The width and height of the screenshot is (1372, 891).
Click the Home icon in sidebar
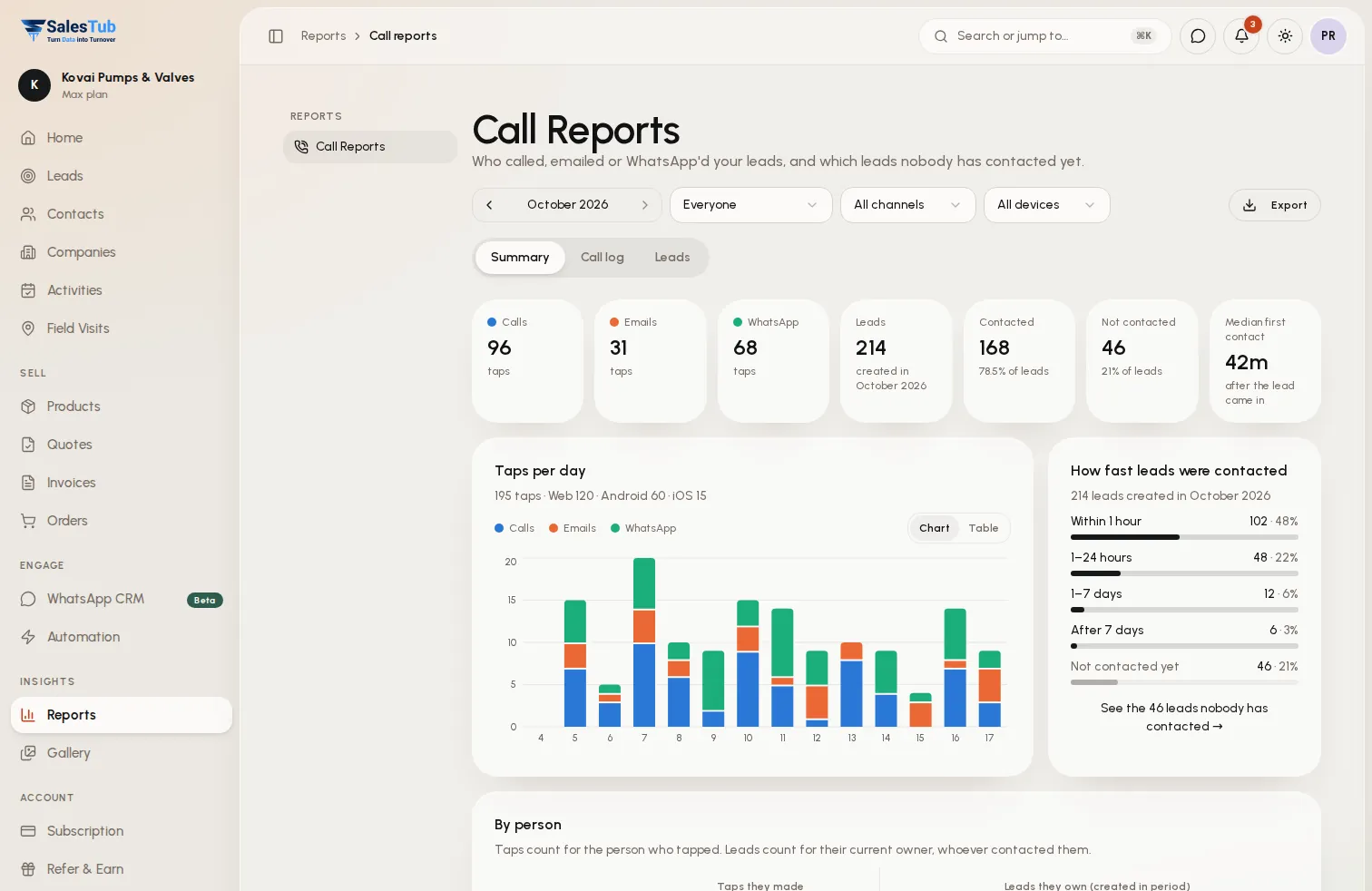pyautogui.click(x=28, y=138)
